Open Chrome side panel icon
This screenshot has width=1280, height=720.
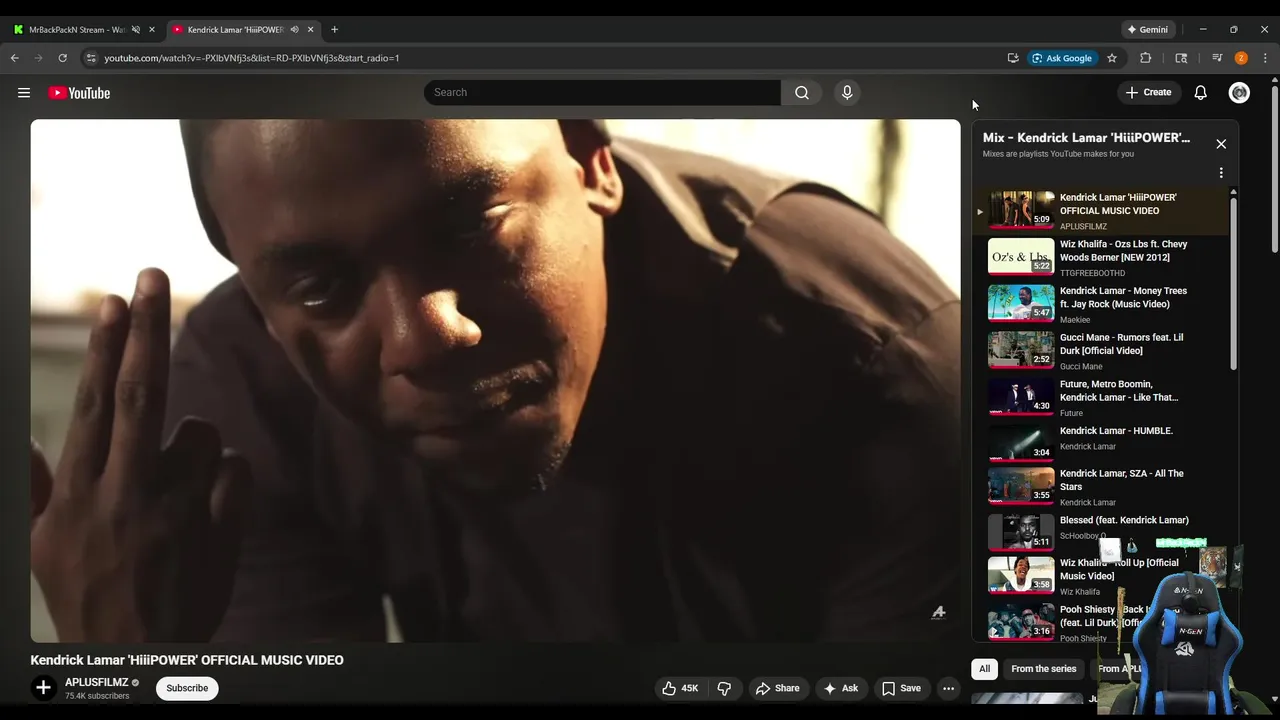tap(1181, 58)
